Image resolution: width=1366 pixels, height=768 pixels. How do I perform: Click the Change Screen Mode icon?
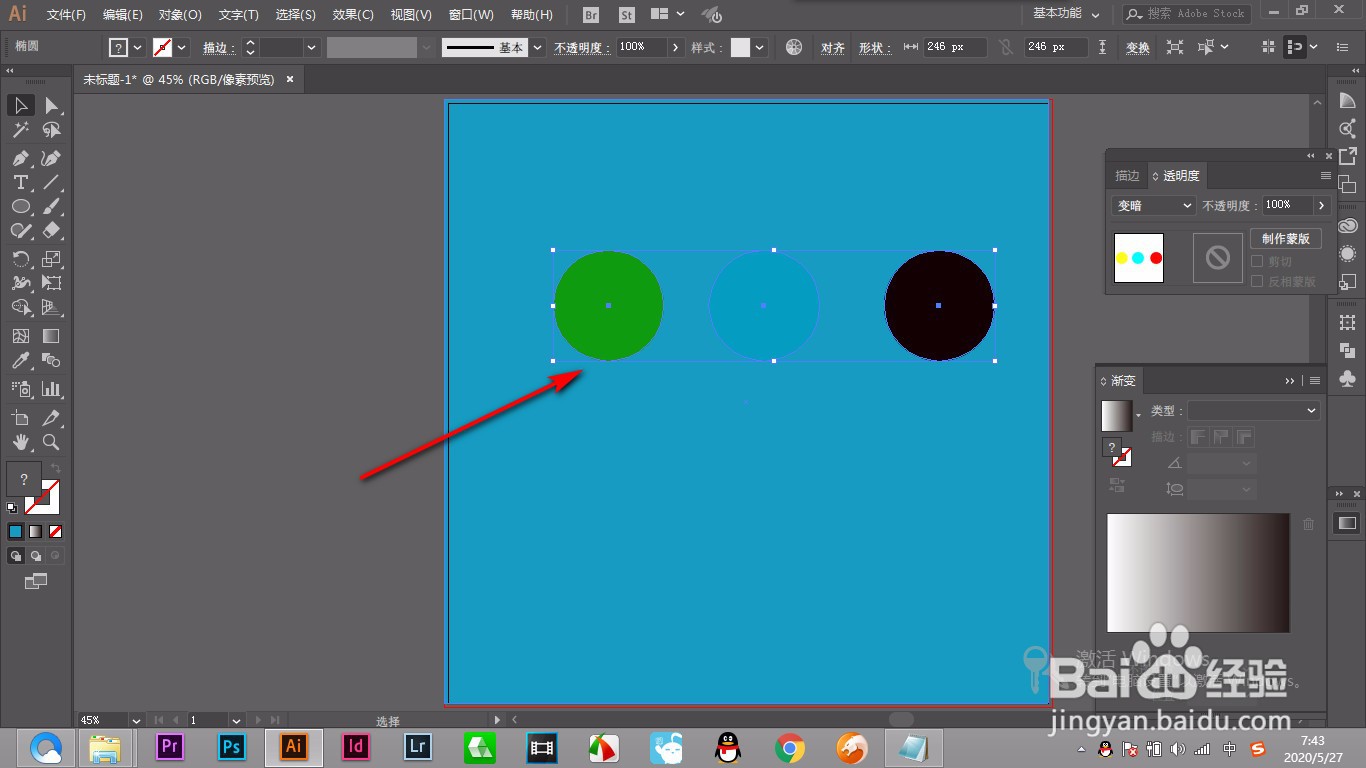(36, 581)
